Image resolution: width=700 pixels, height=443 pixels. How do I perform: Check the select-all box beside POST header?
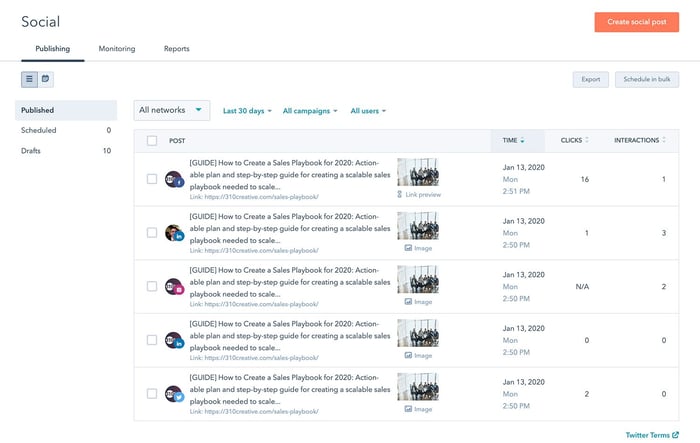pyautogui.click(x=152, y=141)
